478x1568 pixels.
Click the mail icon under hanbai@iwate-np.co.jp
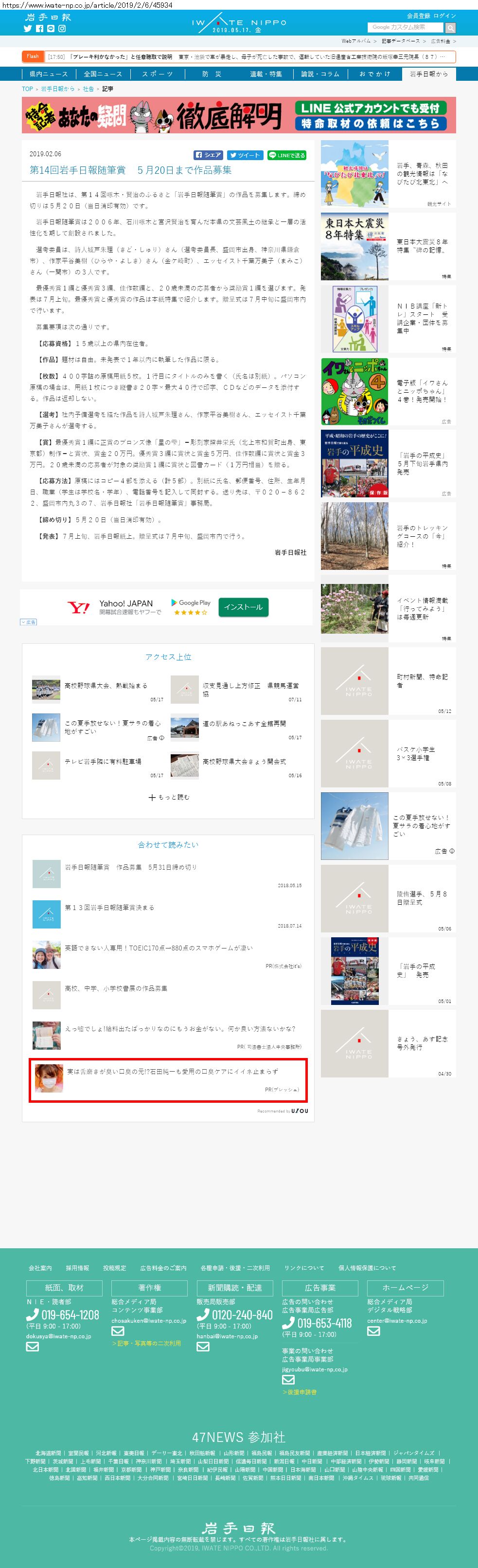point(202,1347)
